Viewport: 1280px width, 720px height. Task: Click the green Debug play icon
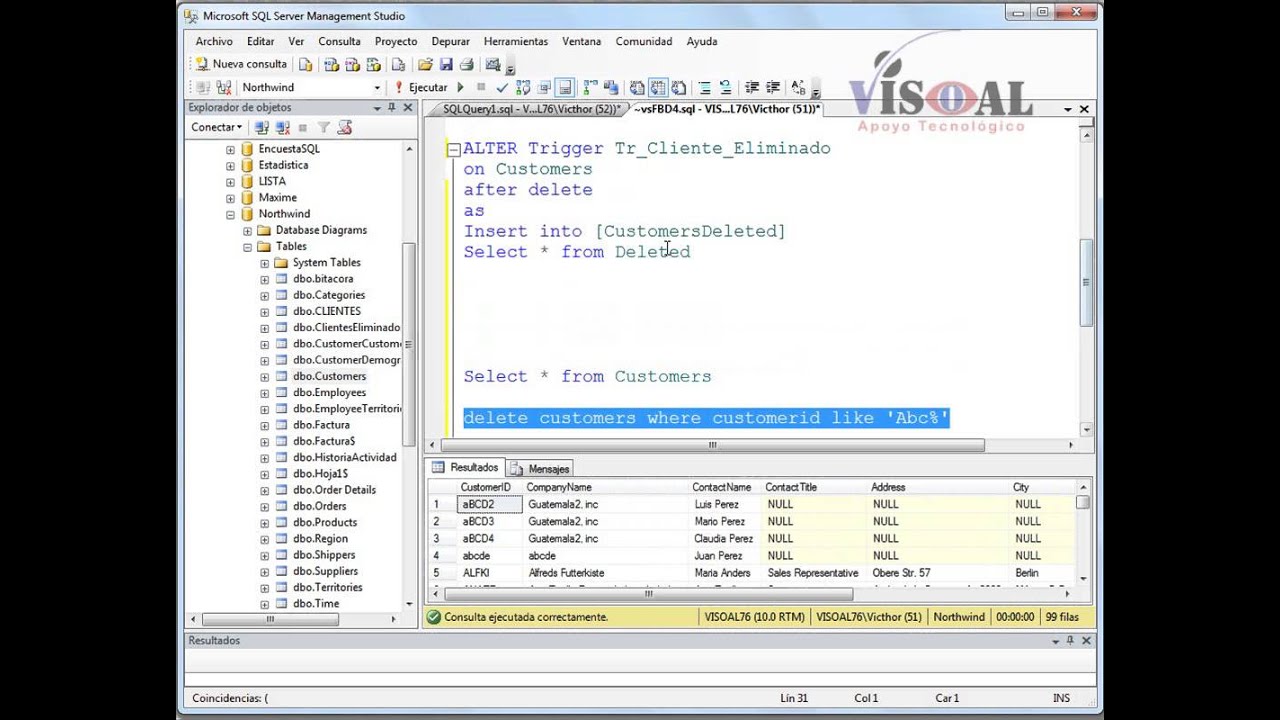tap(460, 87)
